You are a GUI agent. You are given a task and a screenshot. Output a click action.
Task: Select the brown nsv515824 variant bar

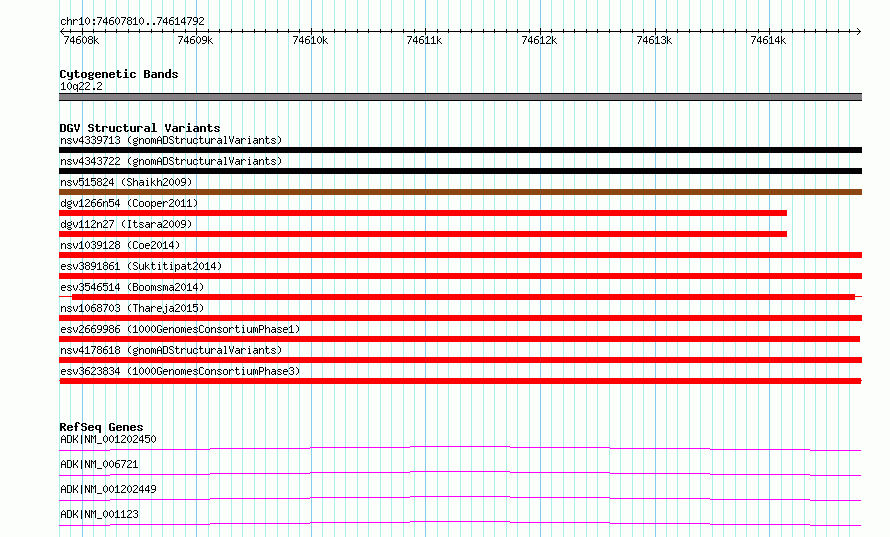(460, 192)
